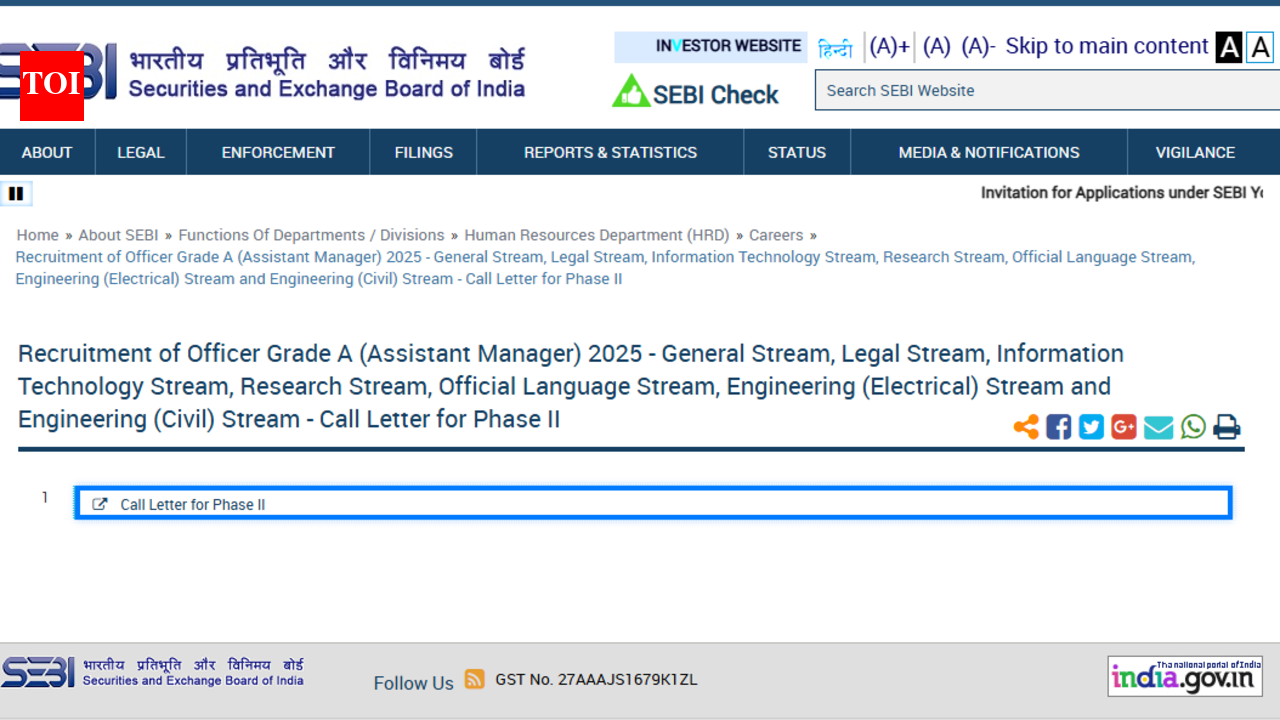Screen dimensions: 1280x720
Task: Switch back to normal contrast mode
Action: tap(1259, 47)
